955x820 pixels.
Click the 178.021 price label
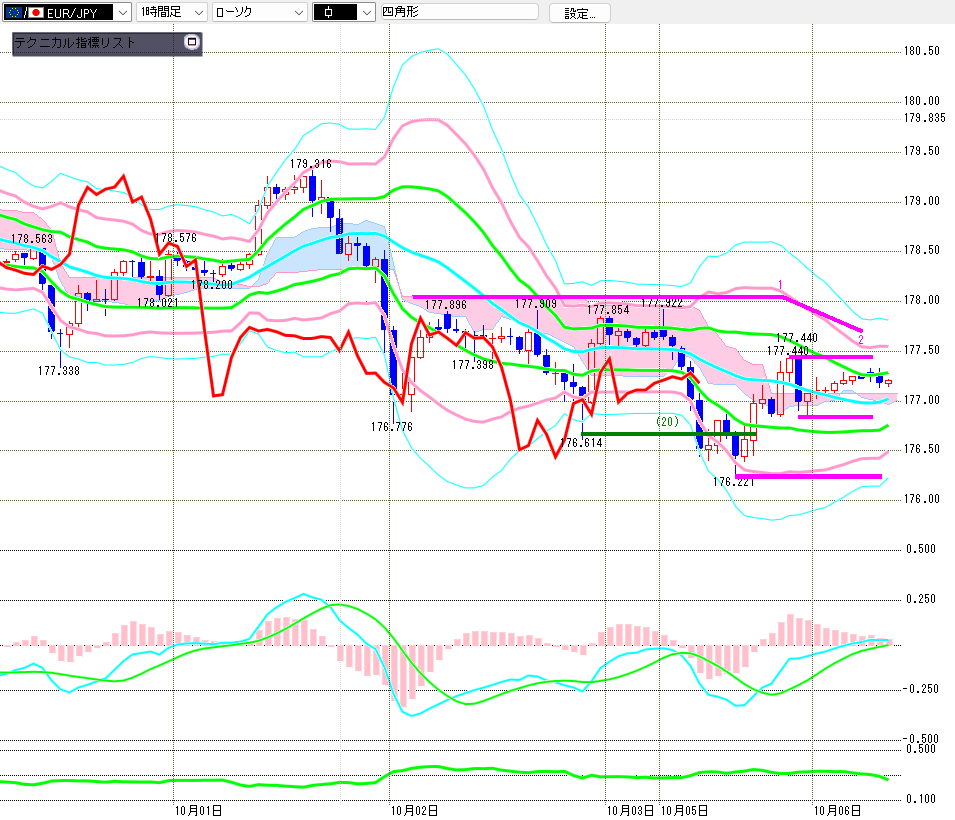[x=157, y=303]
